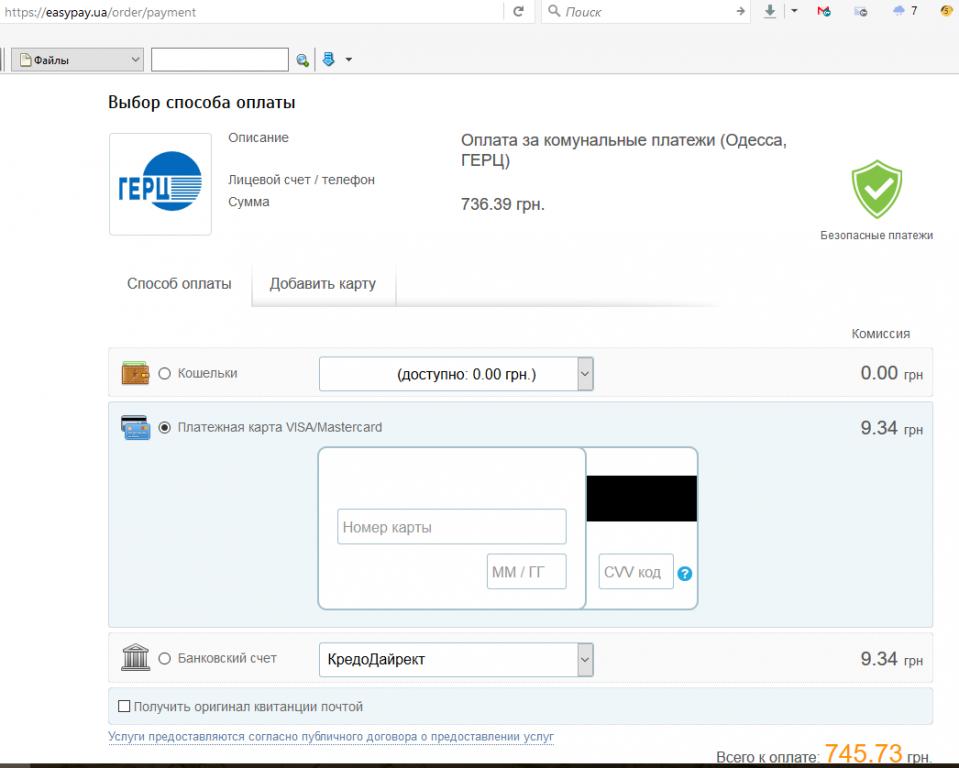959x768 pixels.
Task: Click the CVV code help question icon
Action: point(685,574)
